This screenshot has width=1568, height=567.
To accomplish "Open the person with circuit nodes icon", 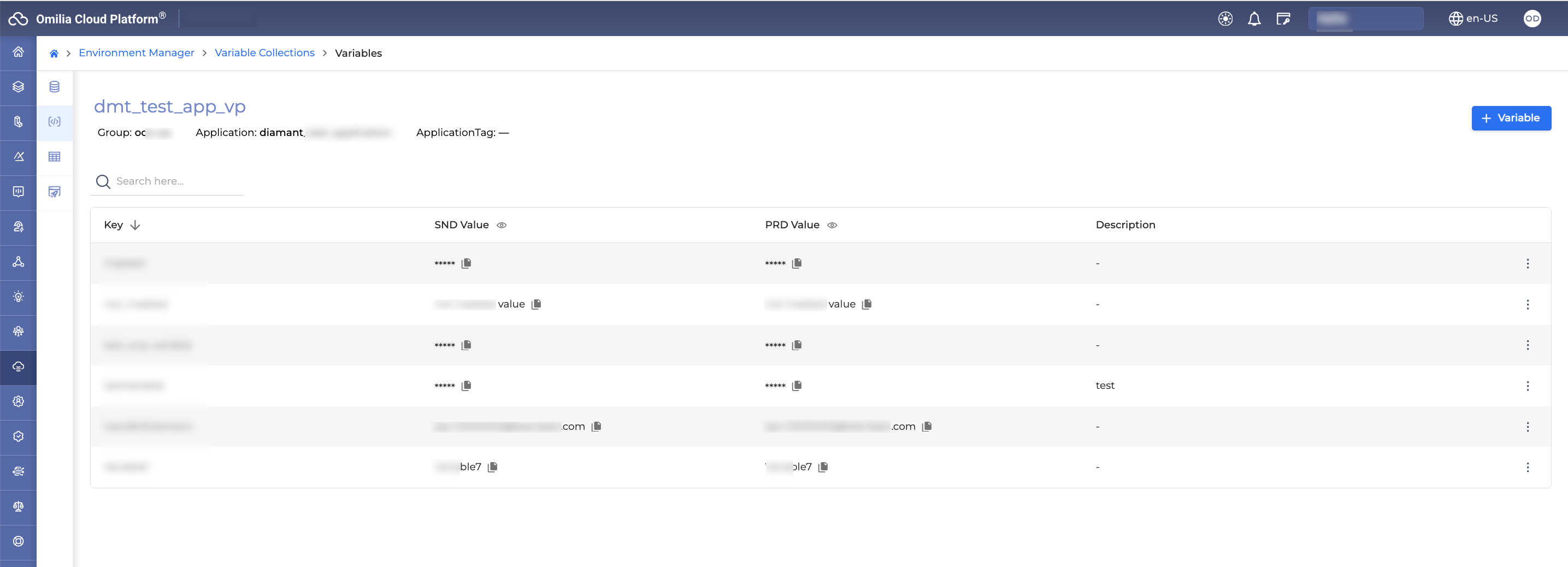I will [18, 332].
